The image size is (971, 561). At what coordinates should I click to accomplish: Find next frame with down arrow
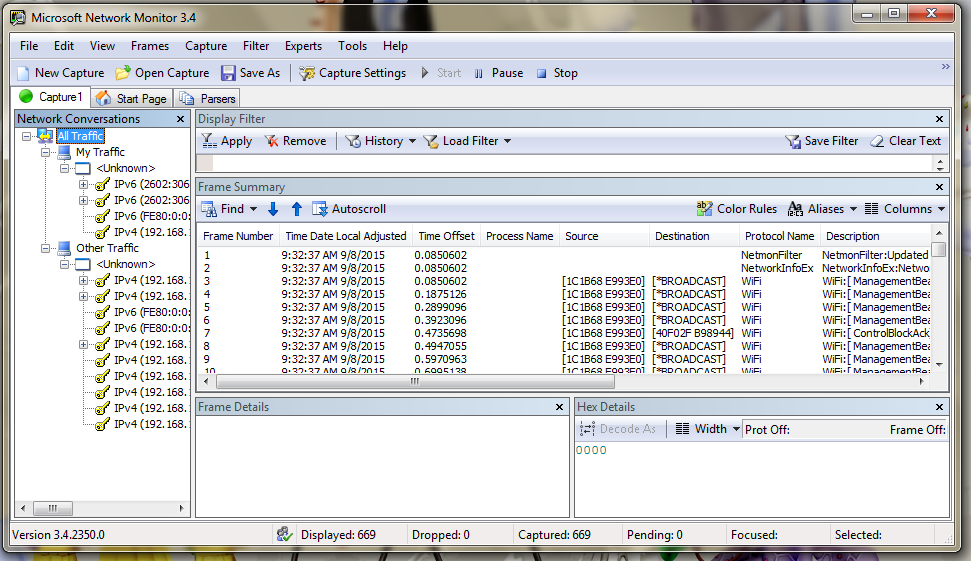pyautogui.click(x=273, y=209)
